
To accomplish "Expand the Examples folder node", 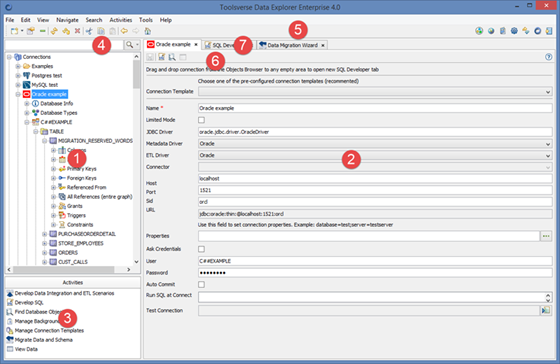I will point(18,66).
